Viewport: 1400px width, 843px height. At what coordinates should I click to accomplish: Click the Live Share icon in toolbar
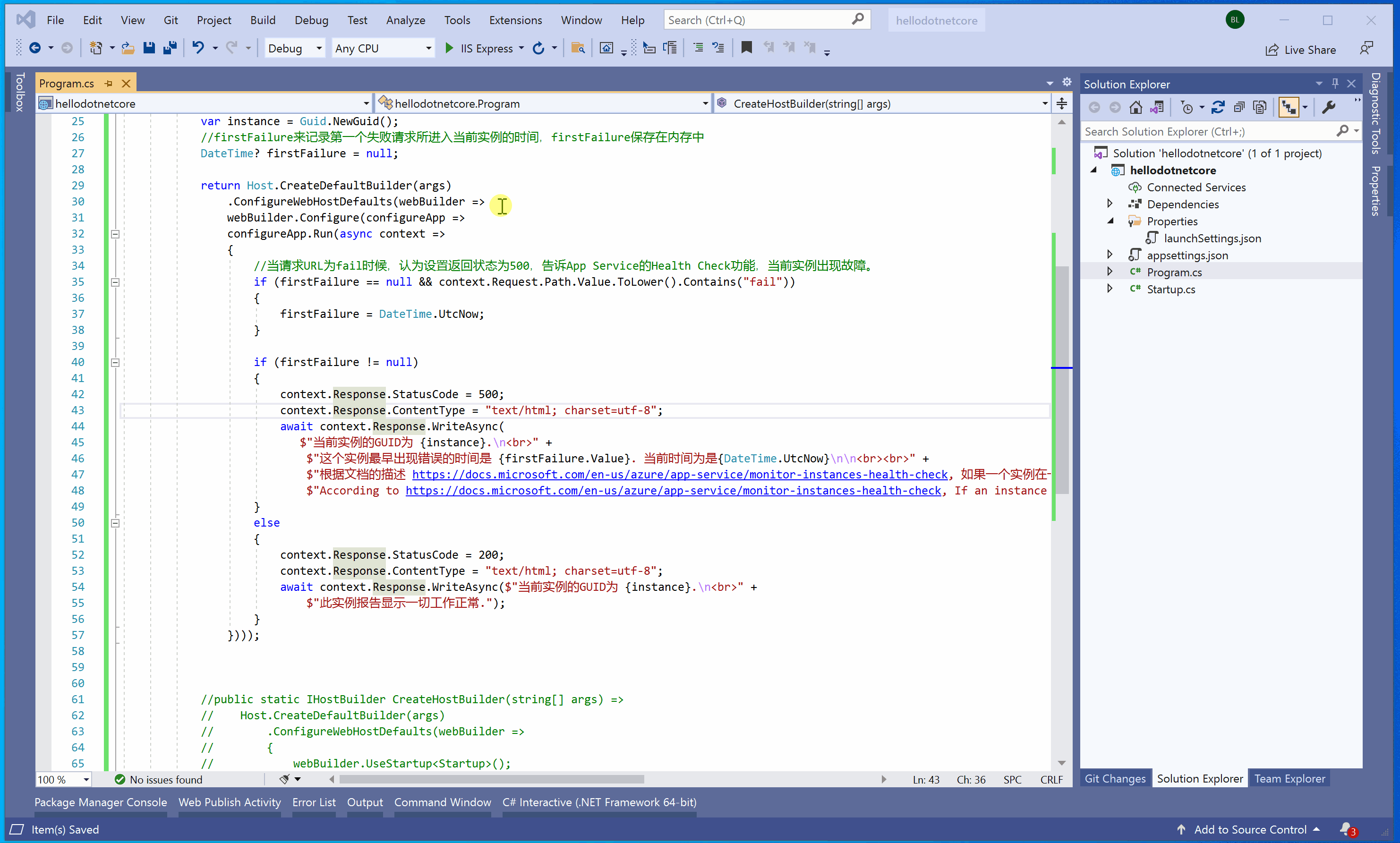[x=1271, y=48]
